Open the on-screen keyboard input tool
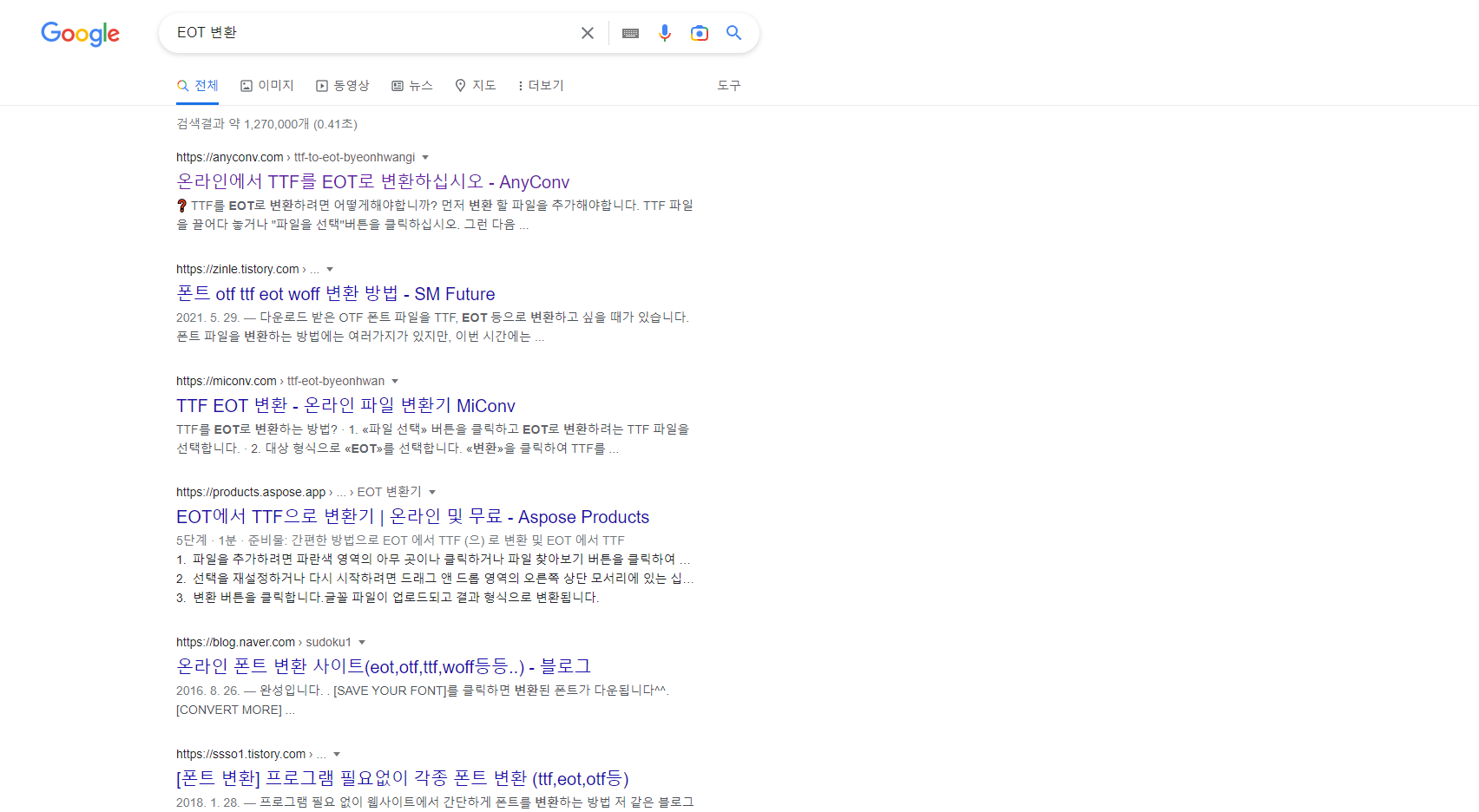Image resolution: width=1479 pixels, height=812 pixels. [631, 33]
